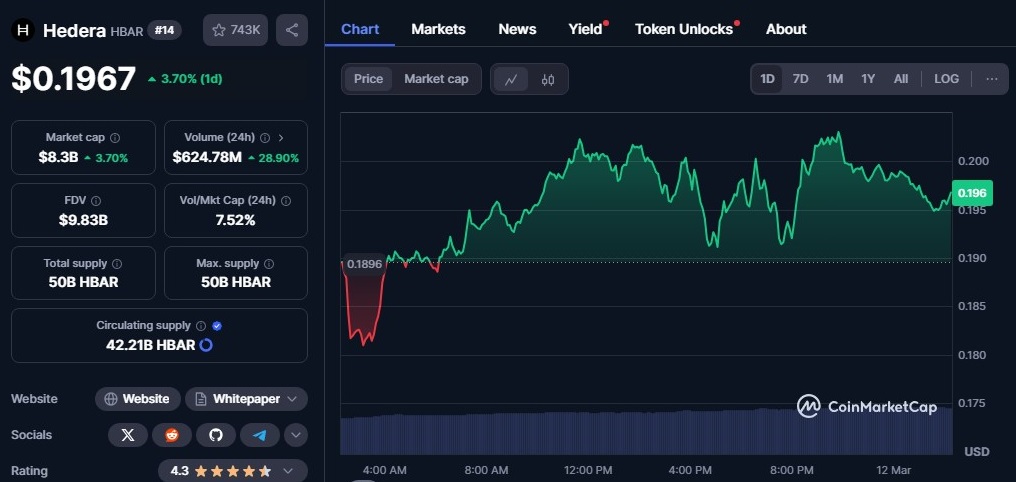This screenshot has height=482, width=1016.
Task: Open Hedera's X (Twitter) social link
Action: [x=128, y=435]
